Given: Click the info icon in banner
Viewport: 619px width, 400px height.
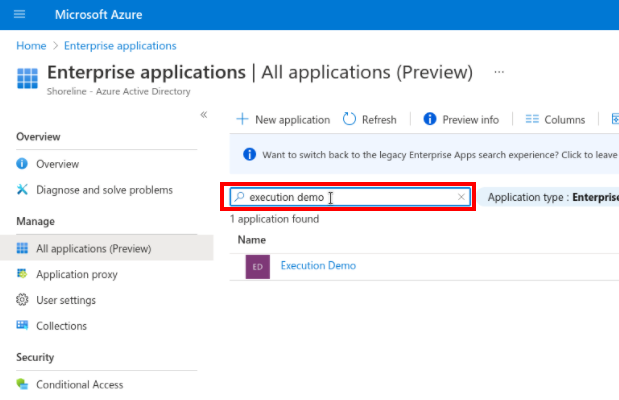Looking at the screenshot, I should tap(249, 154).
